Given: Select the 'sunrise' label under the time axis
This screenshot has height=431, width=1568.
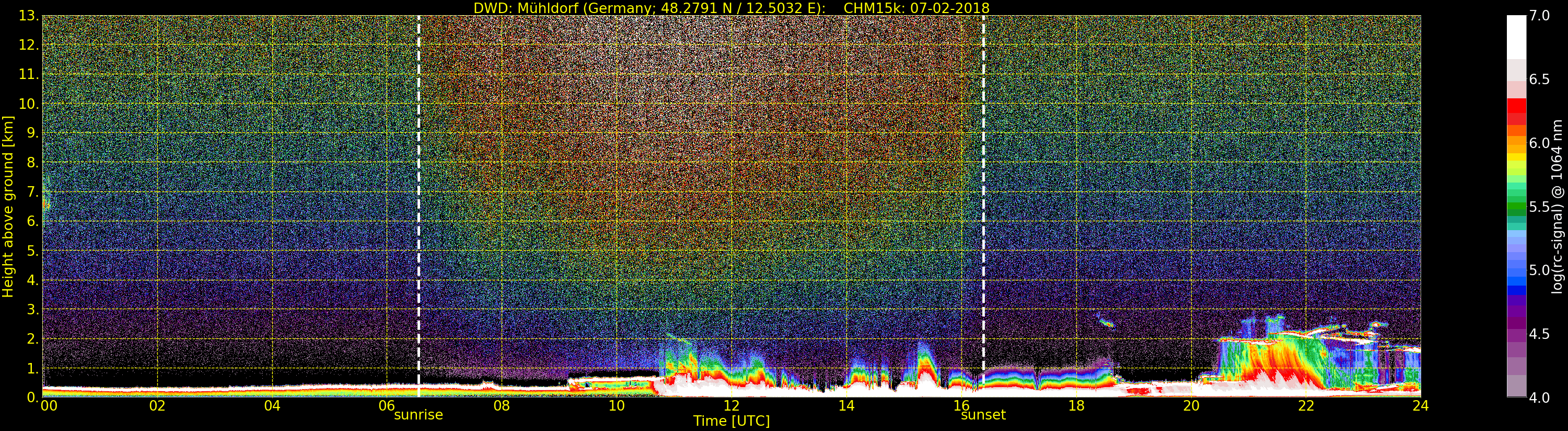Looking at the screenshot, I should click(x=418, y=415).
